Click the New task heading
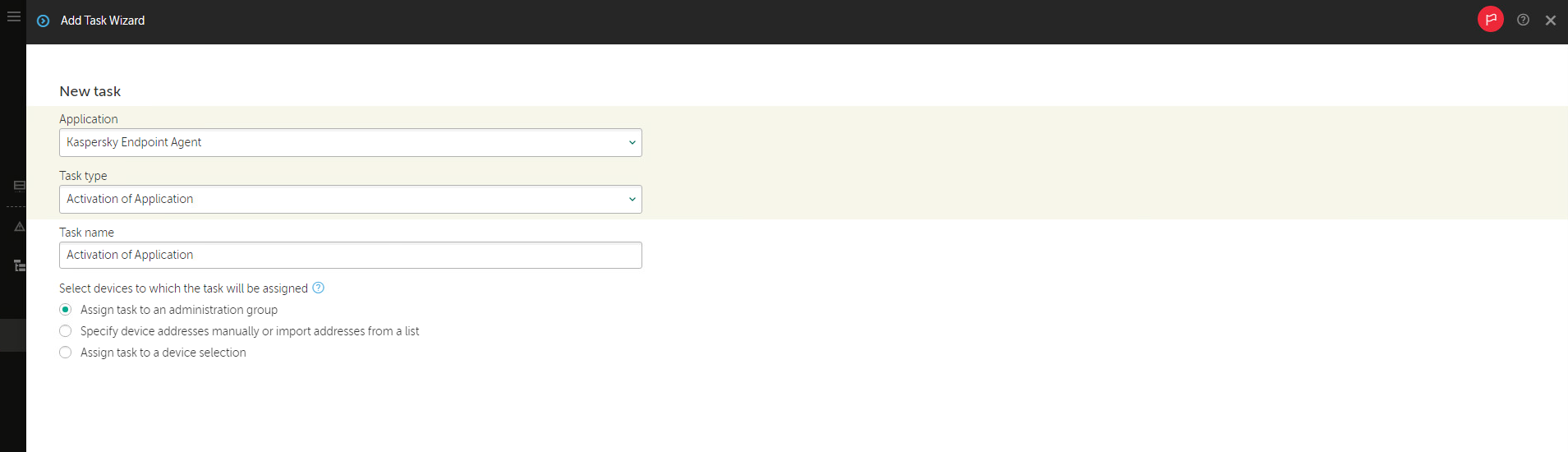The image size is (1568, 452). pyautogui.click(x=90, y=91)
